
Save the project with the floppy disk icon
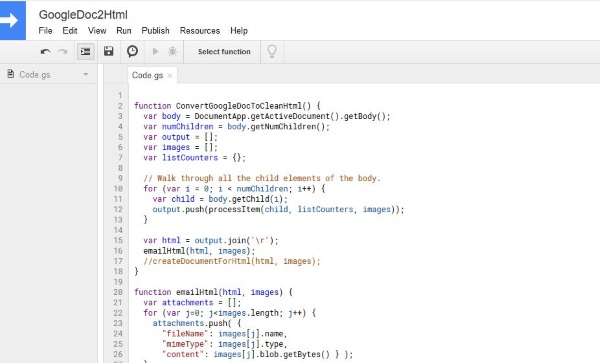pos(109,51)
